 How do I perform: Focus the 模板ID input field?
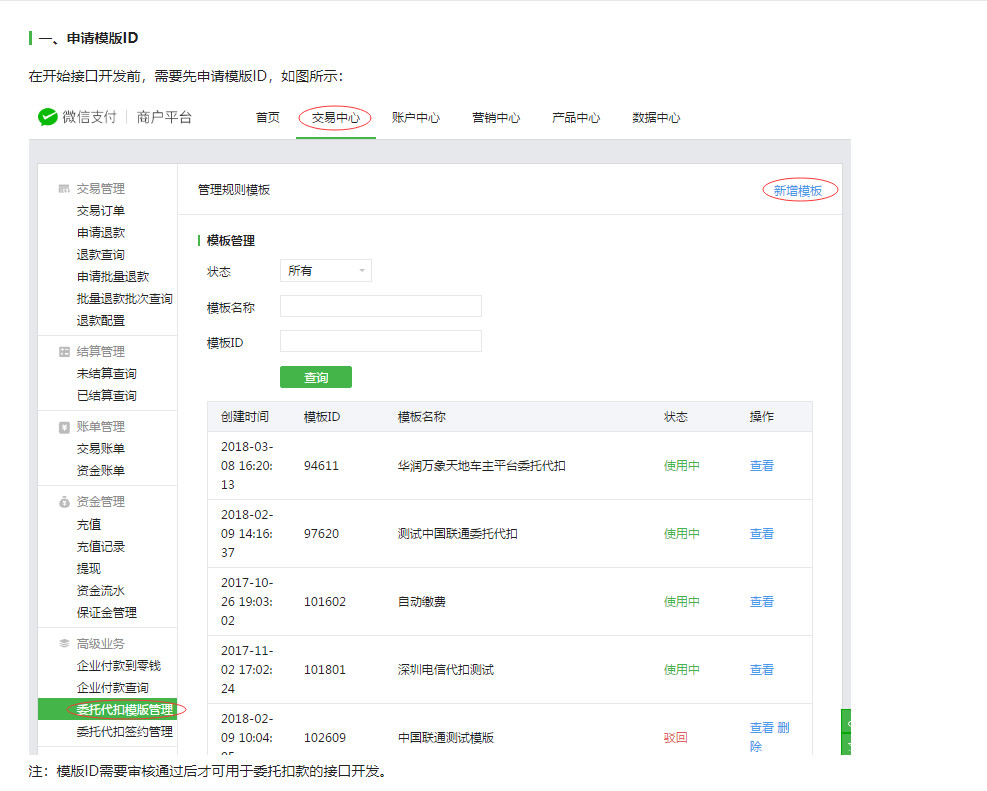[381, 341]
